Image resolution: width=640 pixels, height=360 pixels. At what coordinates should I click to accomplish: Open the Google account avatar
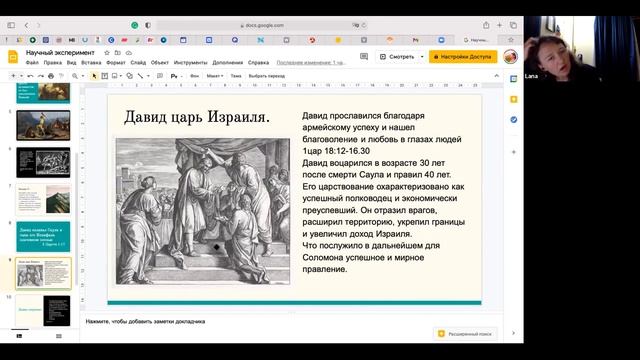coord(510,57)
